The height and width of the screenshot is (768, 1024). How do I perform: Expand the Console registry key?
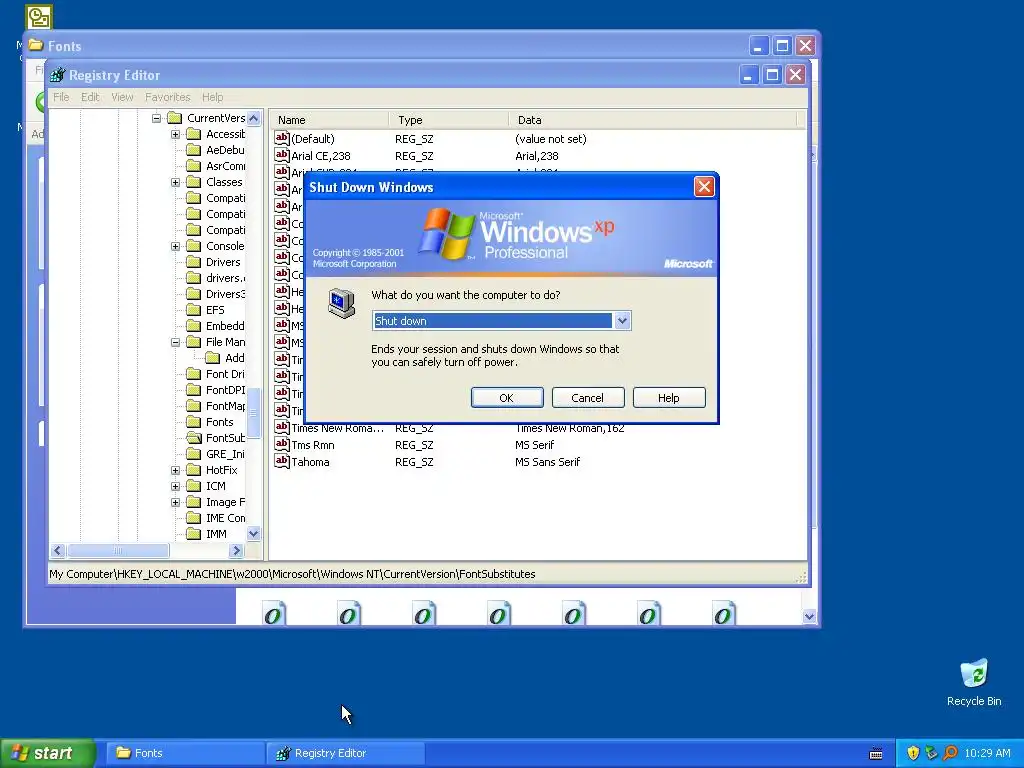pos(176,246)
